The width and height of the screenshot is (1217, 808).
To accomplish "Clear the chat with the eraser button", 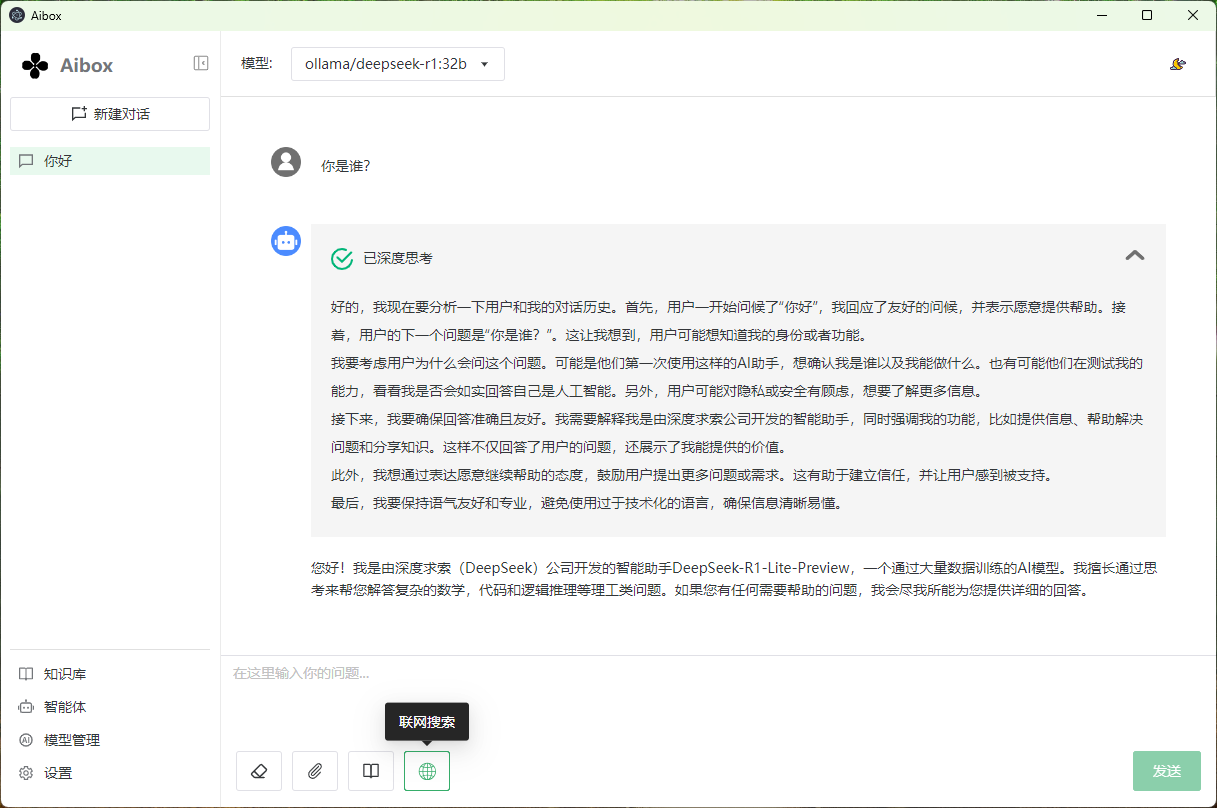I will 259,771.
